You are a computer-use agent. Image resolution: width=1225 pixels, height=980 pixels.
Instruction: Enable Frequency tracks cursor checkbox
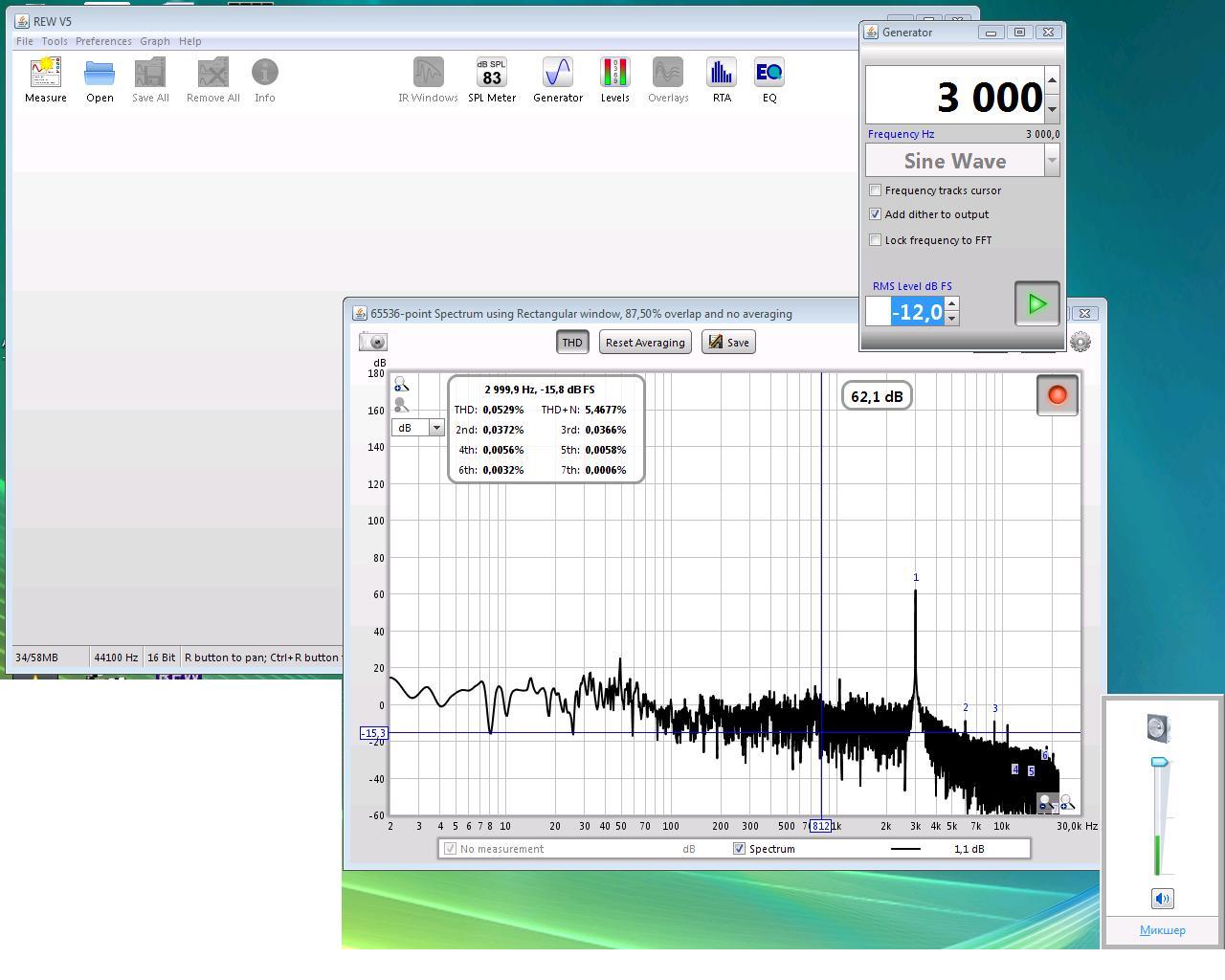point(875,190)
